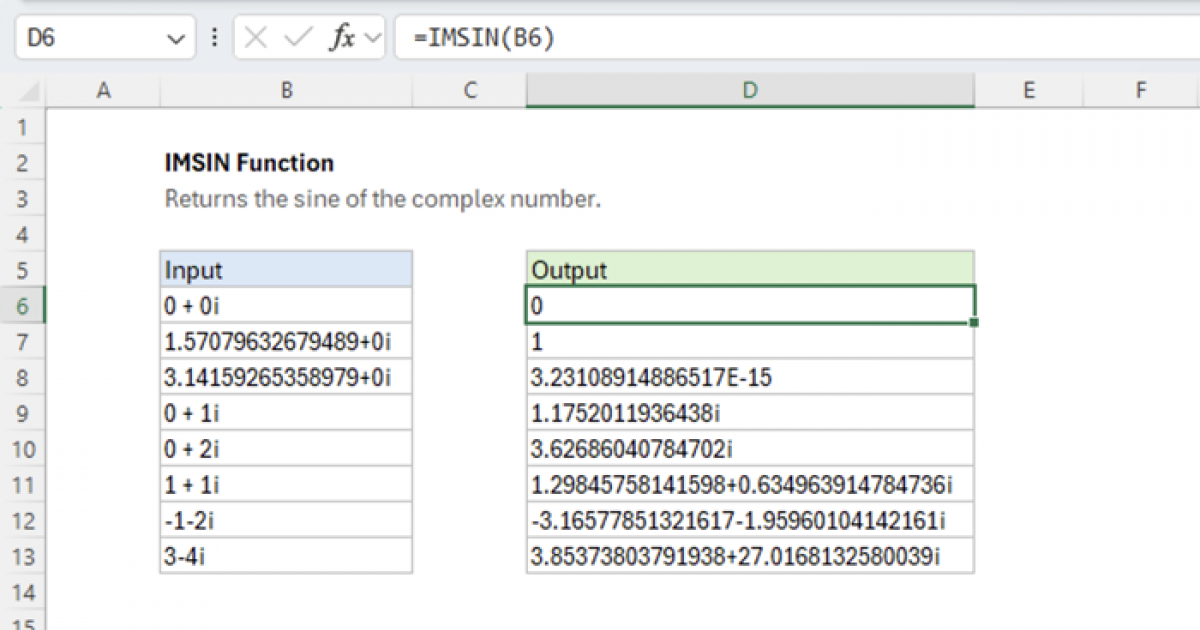Click the green fill handle on cell D6
The image size is (1200, 630).
click(972, 323)
